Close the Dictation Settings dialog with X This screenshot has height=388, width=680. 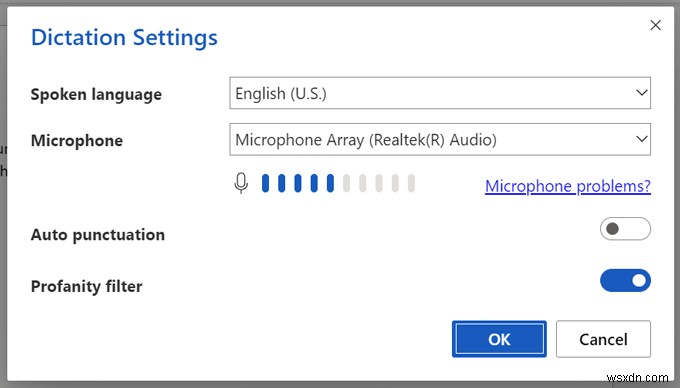click(655, 25)
